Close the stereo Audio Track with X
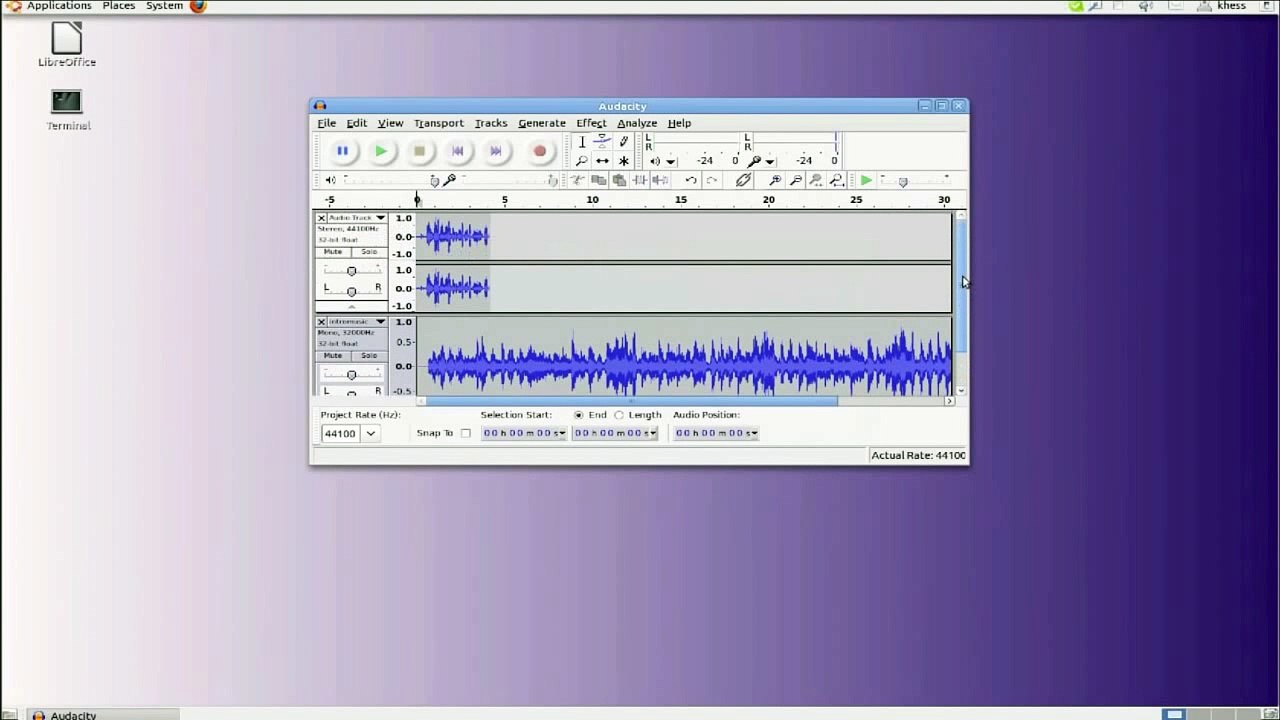Viewport: 1280px width, 720px height. (321, 217)
